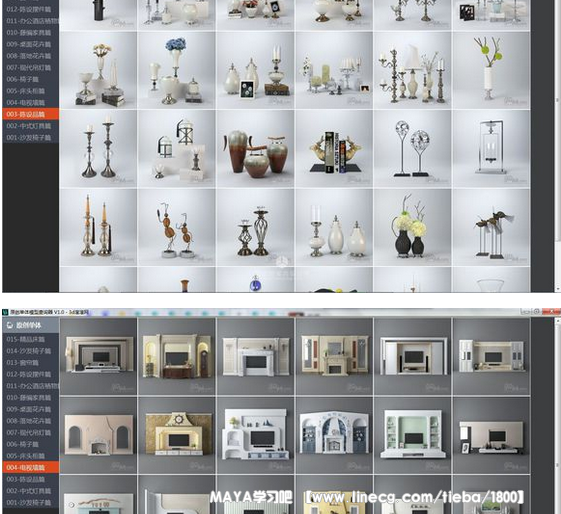Image resolution: width=561 pixels, height=514 pixels.
Task: Click the app icon in the lower window title bar
Action: point(6,312)
